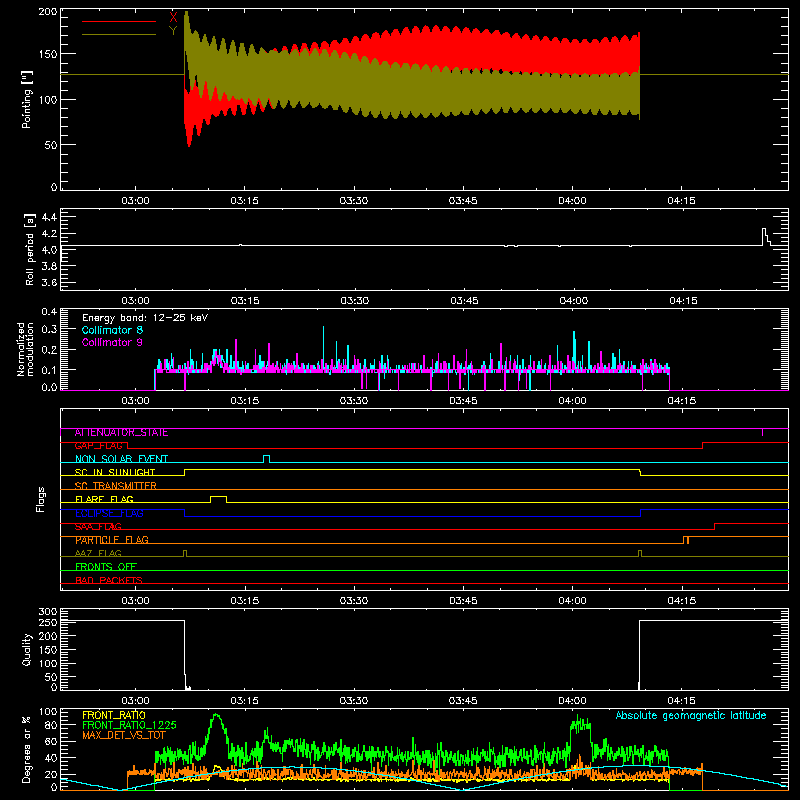
Task: Select the SC_TRANSMITTER flag label
Action: (x=115, y=486)
